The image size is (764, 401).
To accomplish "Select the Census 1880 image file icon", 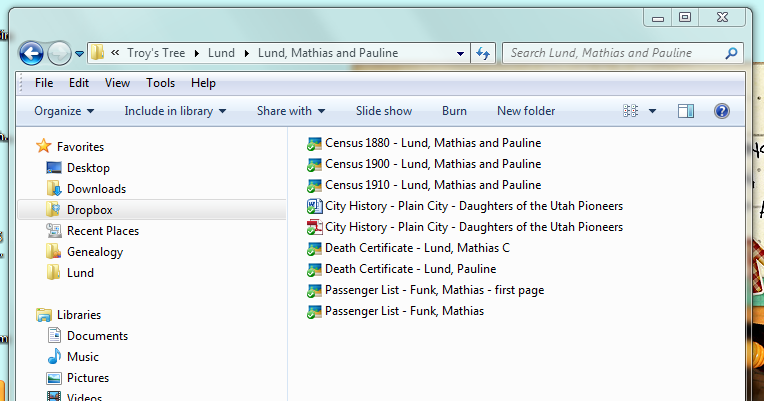I will tap(314, 143).
